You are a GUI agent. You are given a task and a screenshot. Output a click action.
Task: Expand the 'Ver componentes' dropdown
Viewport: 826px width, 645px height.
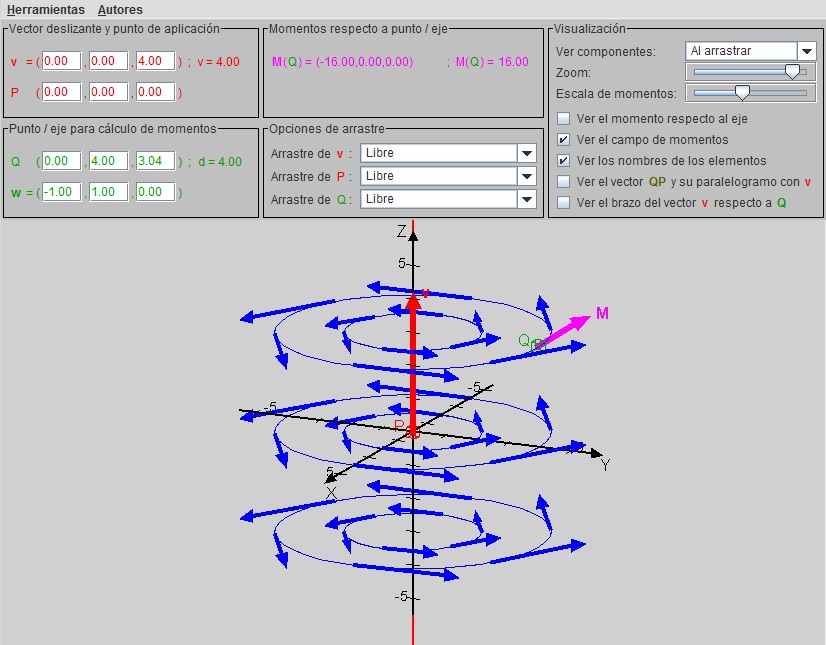coord(806,51)
